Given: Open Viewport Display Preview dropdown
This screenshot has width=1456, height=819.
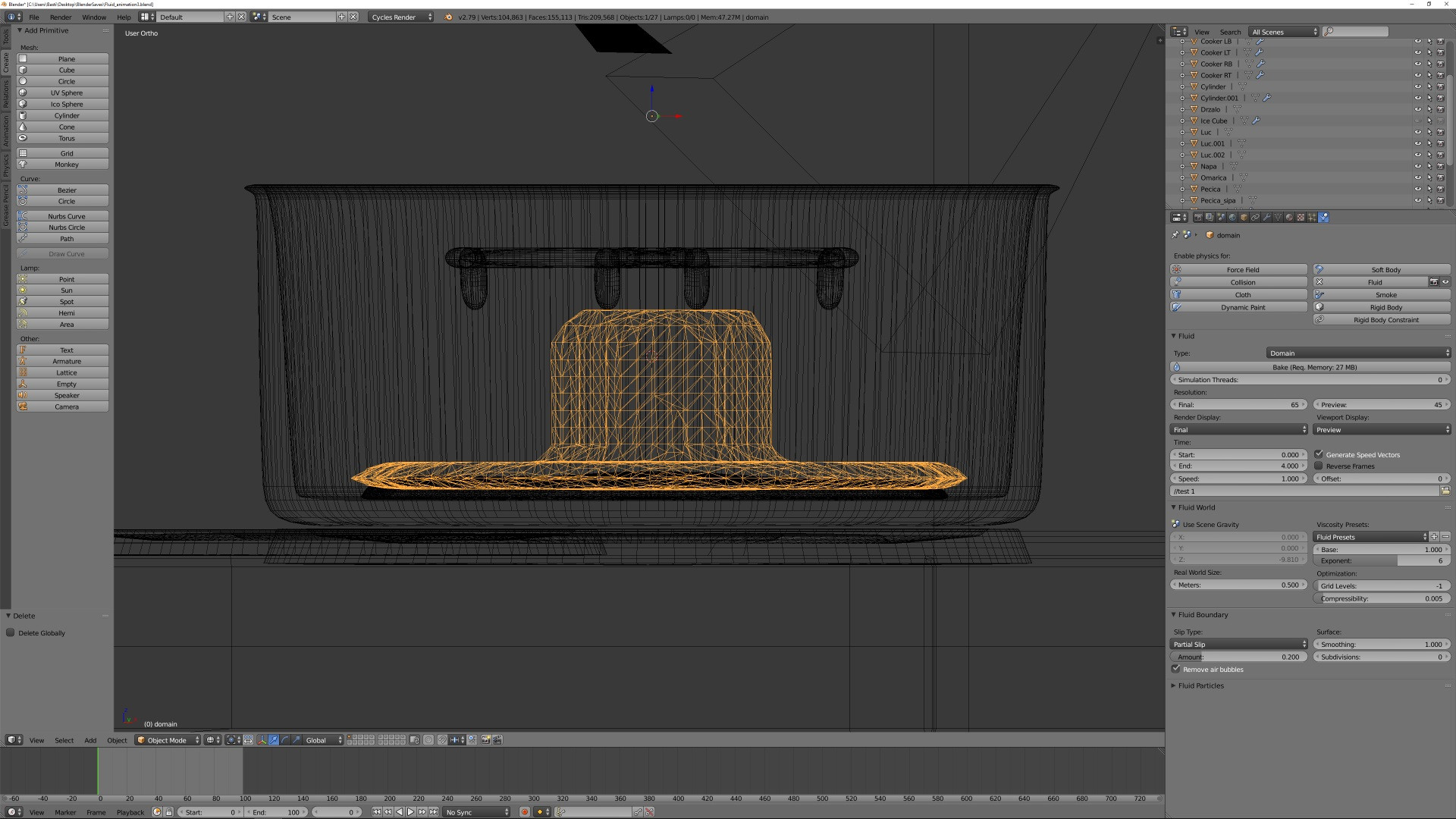Looking at the screenshot, I should [1382, 429].
